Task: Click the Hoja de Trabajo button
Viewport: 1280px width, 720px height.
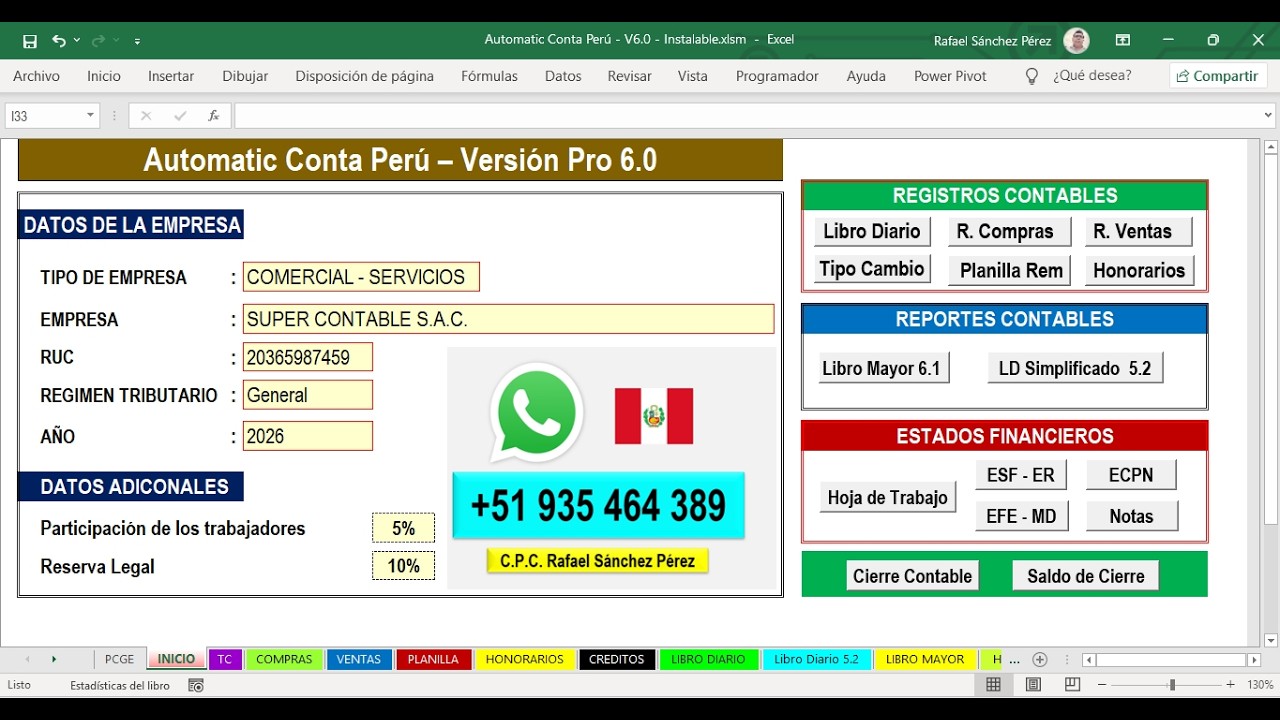Action: 888,498
